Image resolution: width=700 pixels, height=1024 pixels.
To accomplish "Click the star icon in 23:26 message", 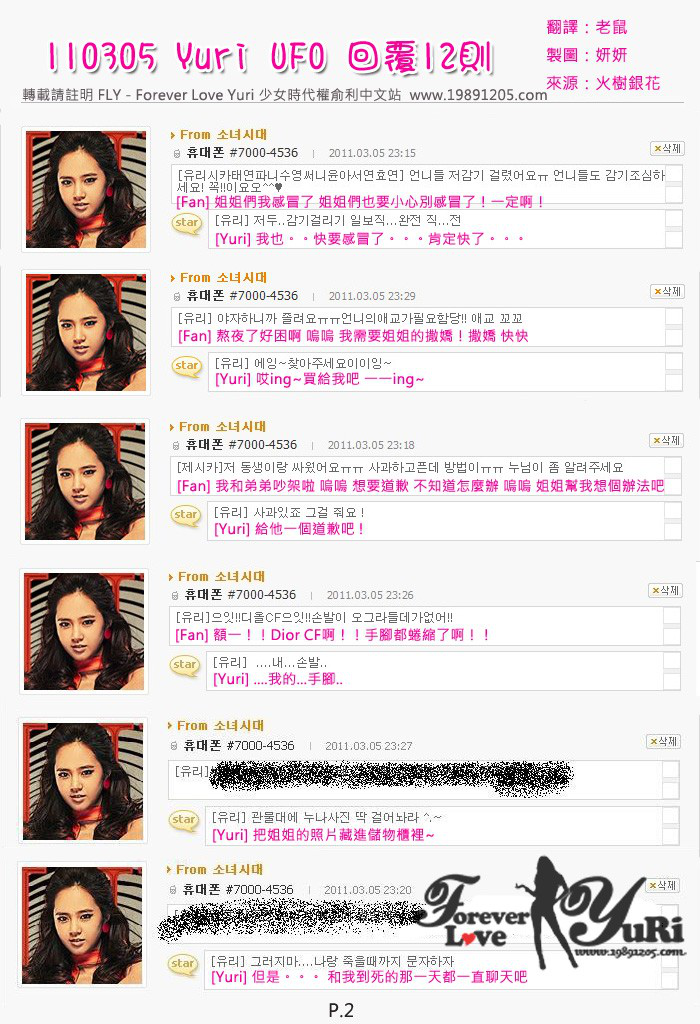I will [185, 665].
